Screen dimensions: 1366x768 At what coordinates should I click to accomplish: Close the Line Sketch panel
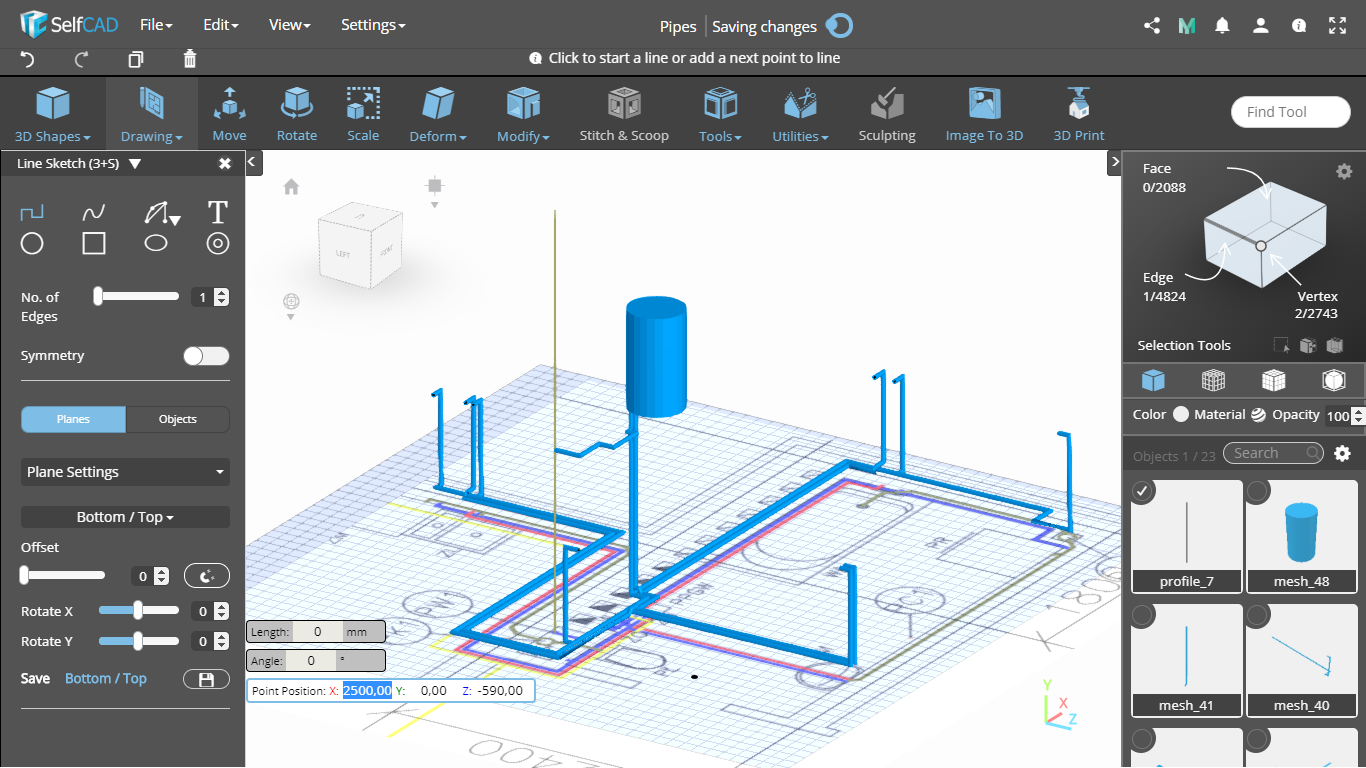point(225,164)
